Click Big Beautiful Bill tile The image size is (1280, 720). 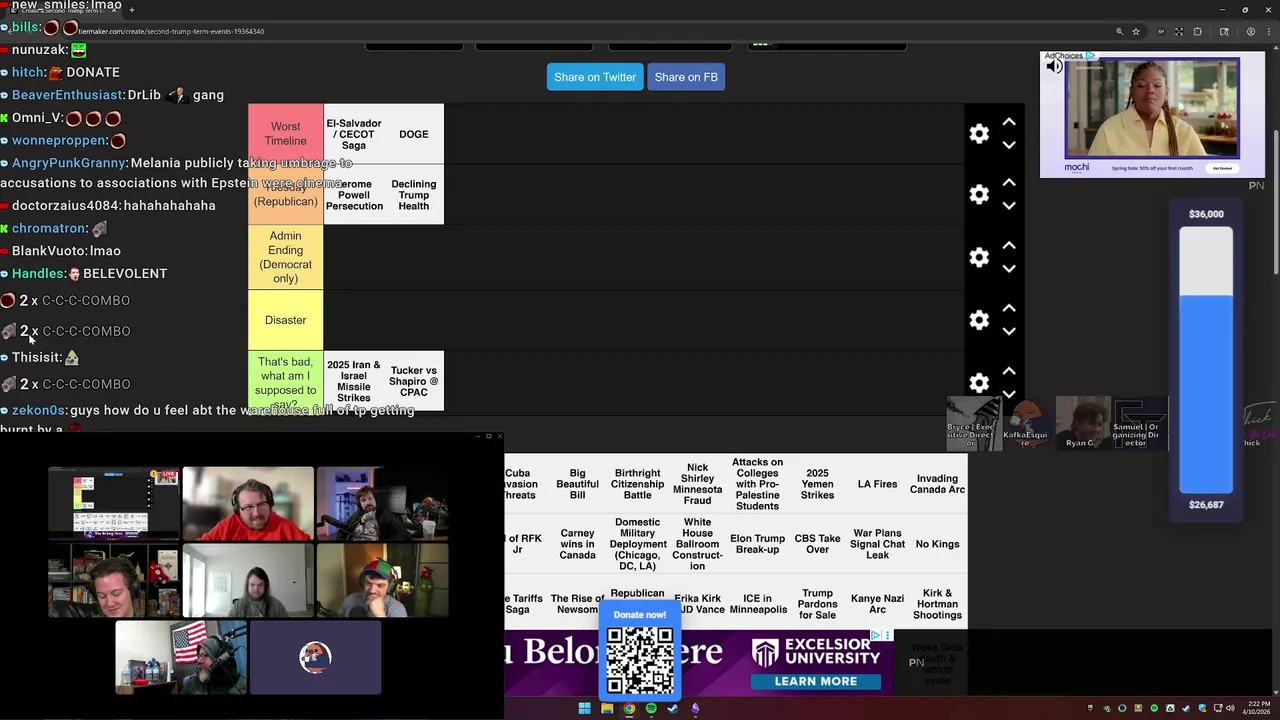pyautogui.click(x=577, y=484)
